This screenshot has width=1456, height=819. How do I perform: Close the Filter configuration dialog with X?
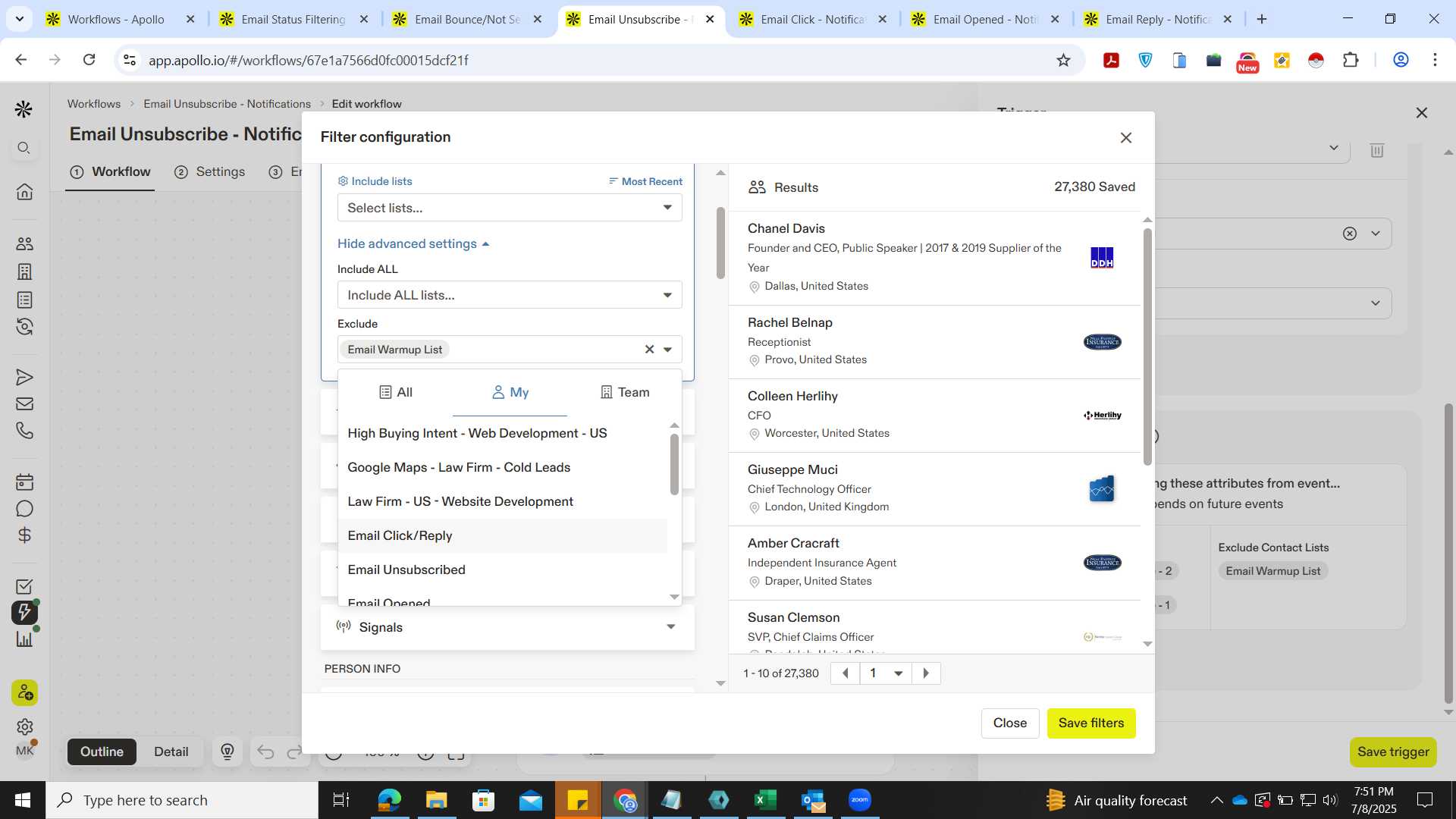click(x=1126, y=137)
